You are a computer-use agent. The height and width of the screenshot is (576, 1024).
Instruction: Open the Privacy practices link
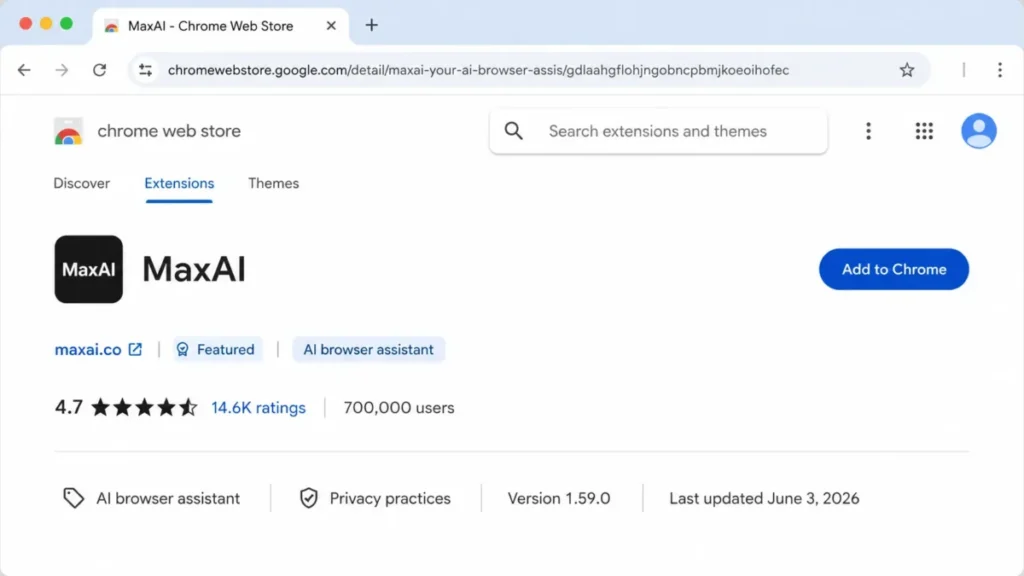point(390,498)
